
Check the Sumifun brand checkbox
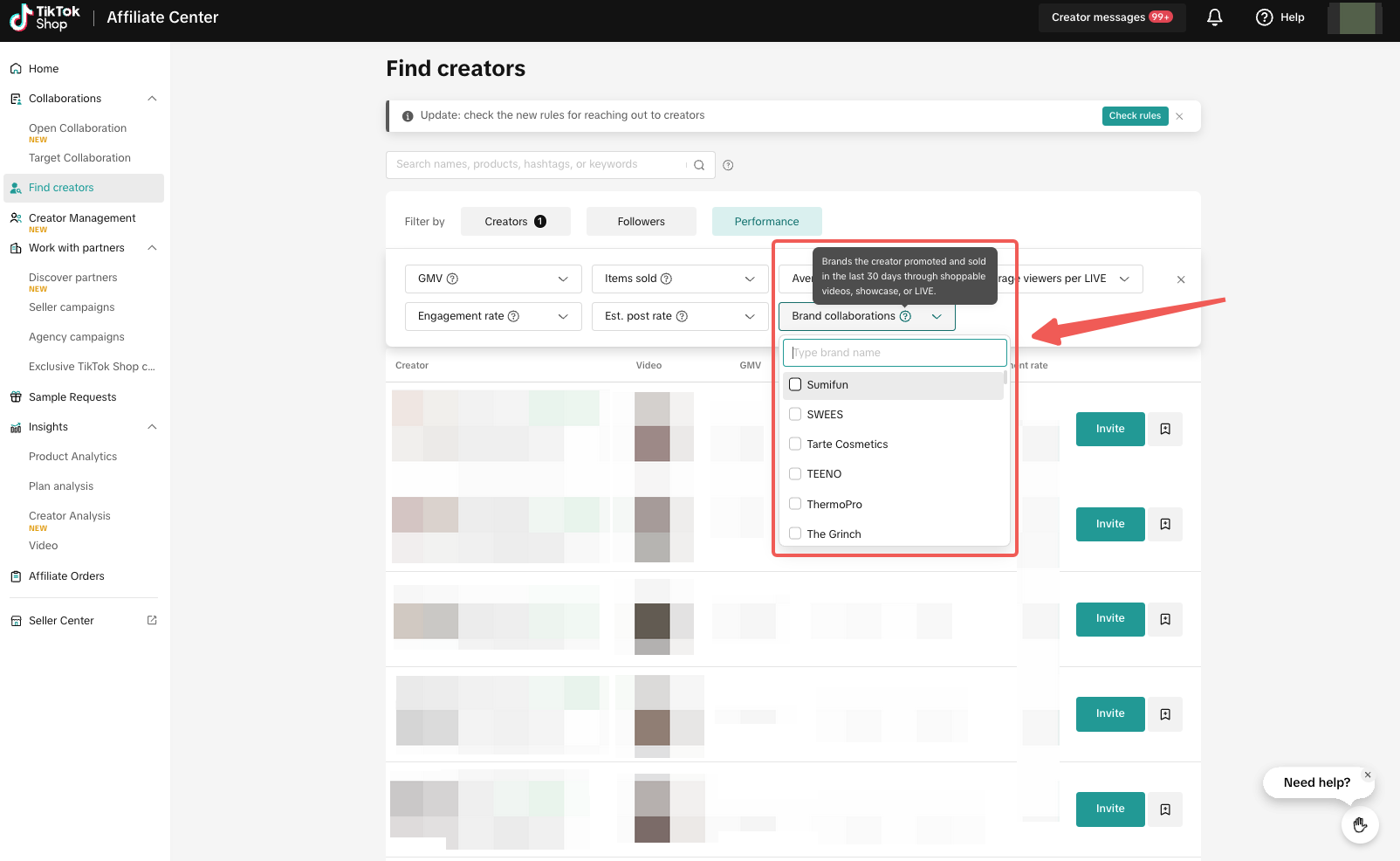(795, 384)
